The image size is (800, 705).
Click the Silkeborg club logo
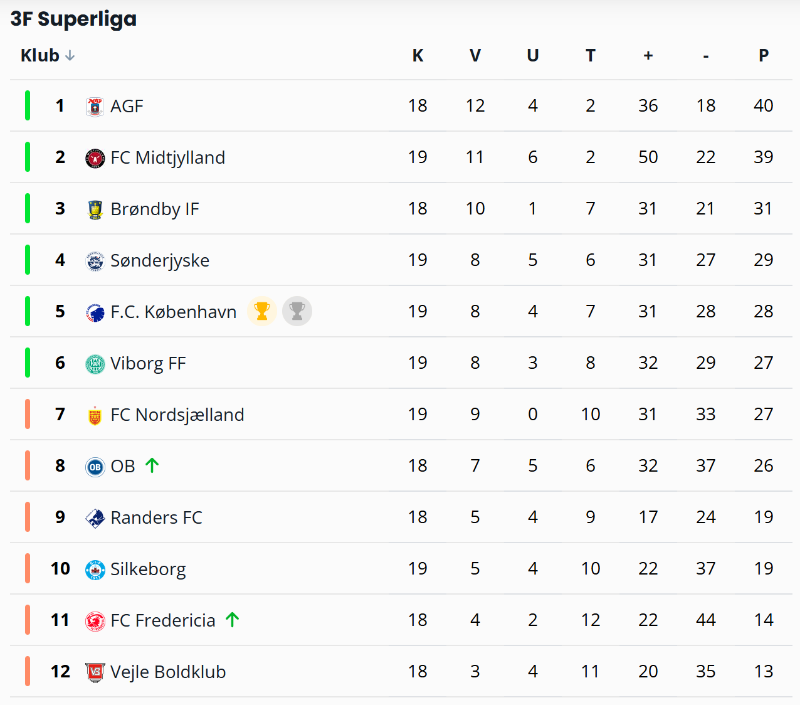click(x=95, y=569)
